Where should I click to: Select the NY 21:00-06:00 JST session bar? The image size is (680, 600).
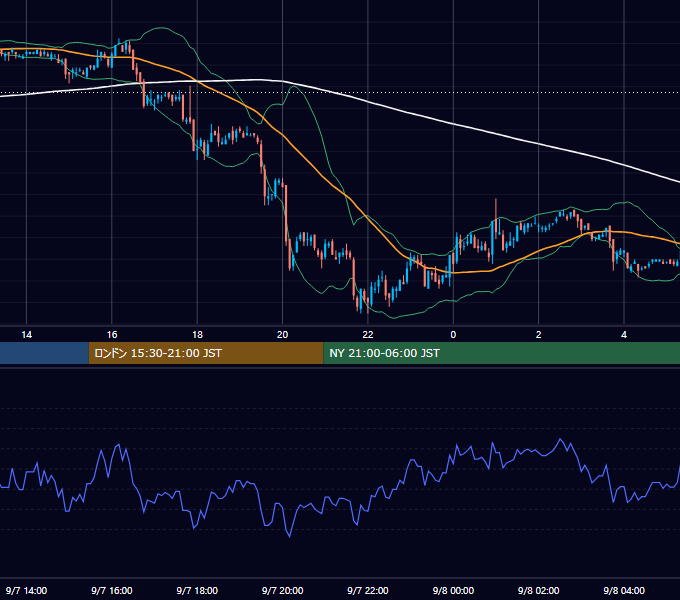pos(502,353)
